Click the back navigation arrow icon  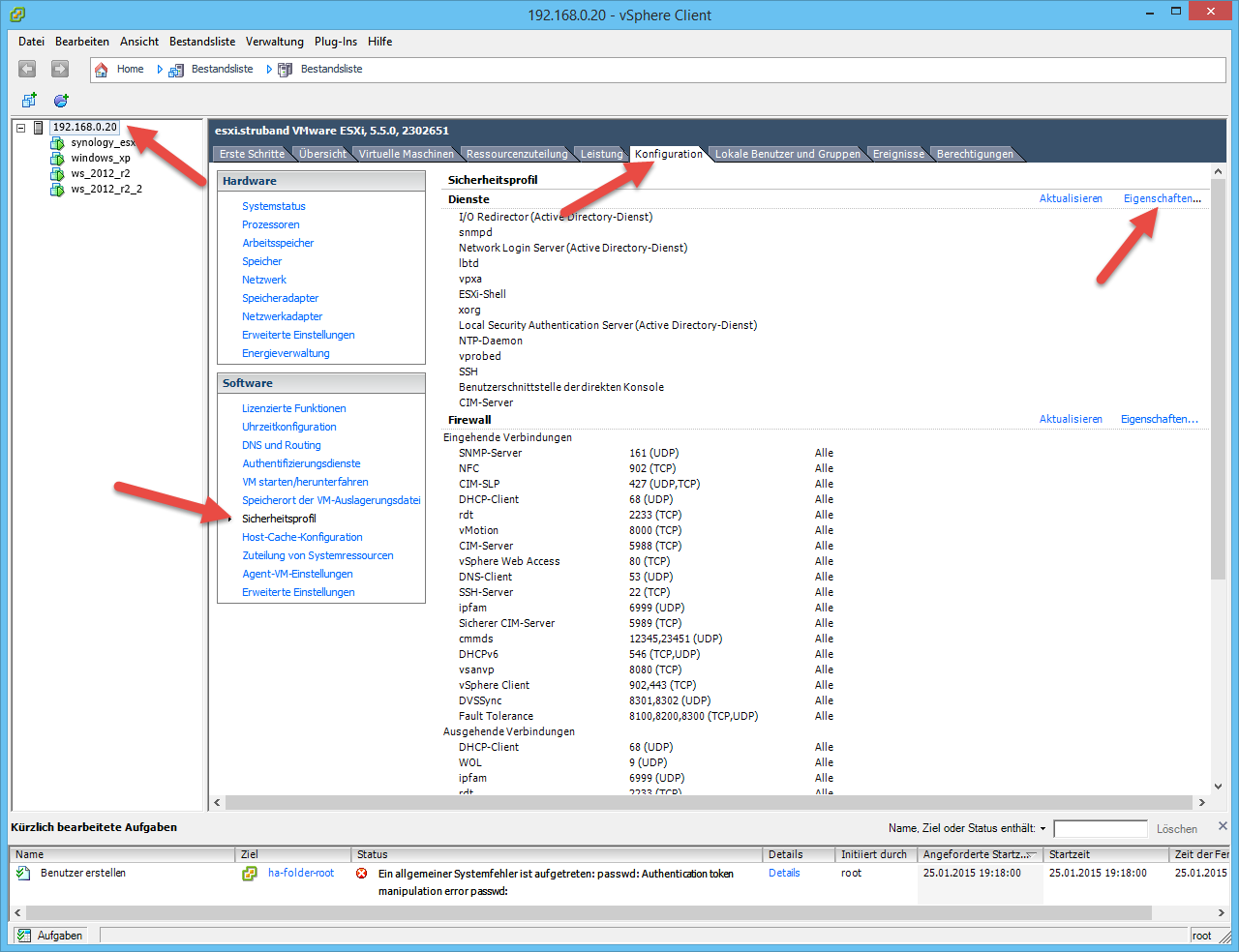click(x=27, y=69)
